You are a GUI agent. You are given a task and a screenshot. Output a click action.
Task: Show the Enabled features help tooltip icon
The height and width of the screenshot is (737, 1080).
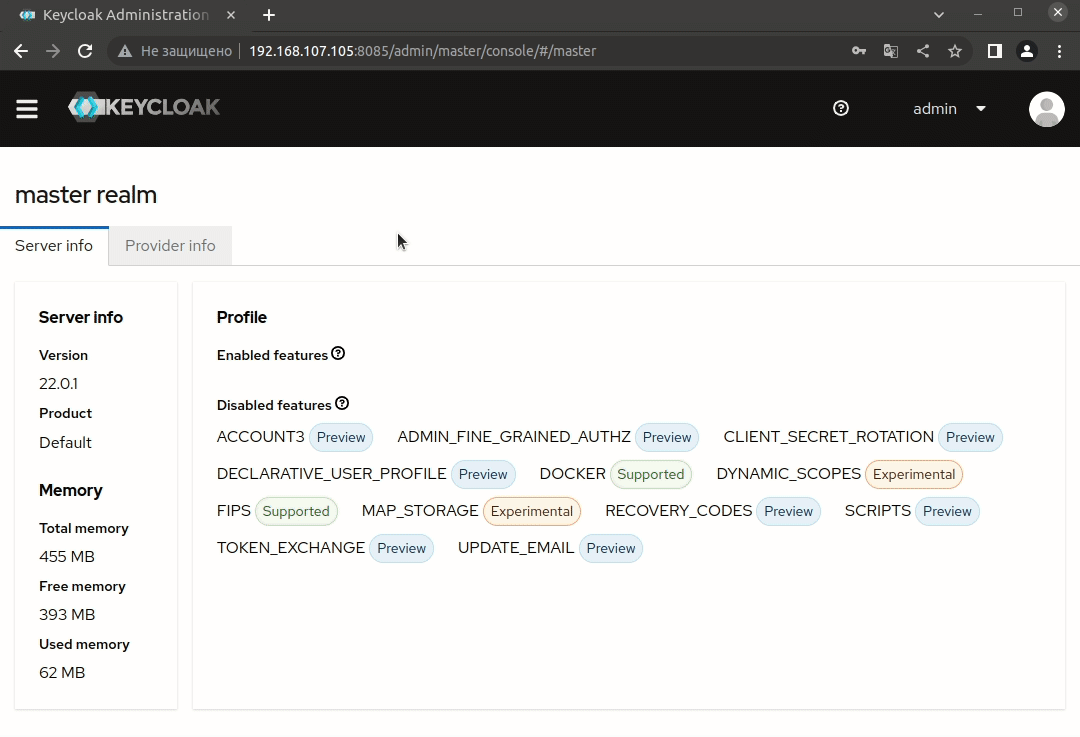coord(338,353)
